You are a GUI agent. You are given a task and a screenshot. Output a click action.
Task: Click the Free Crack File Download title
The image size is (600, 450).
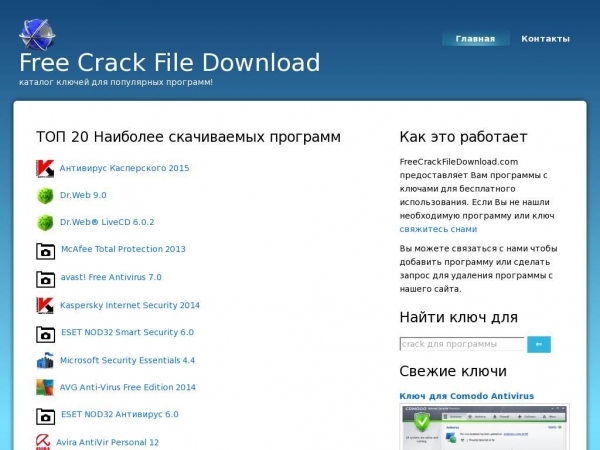pos(170,62)
